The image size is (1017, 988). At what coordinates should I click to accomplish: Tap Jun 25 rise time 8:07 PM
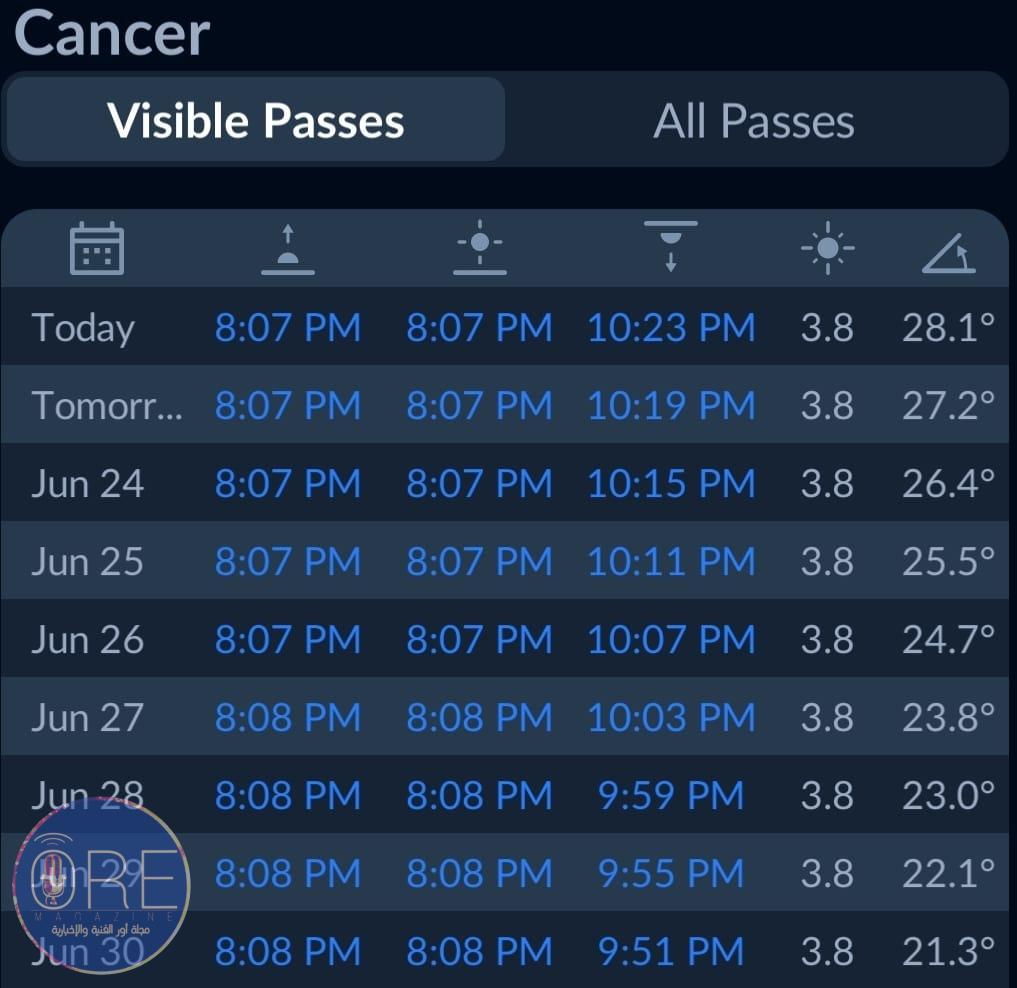click(288, 562)
